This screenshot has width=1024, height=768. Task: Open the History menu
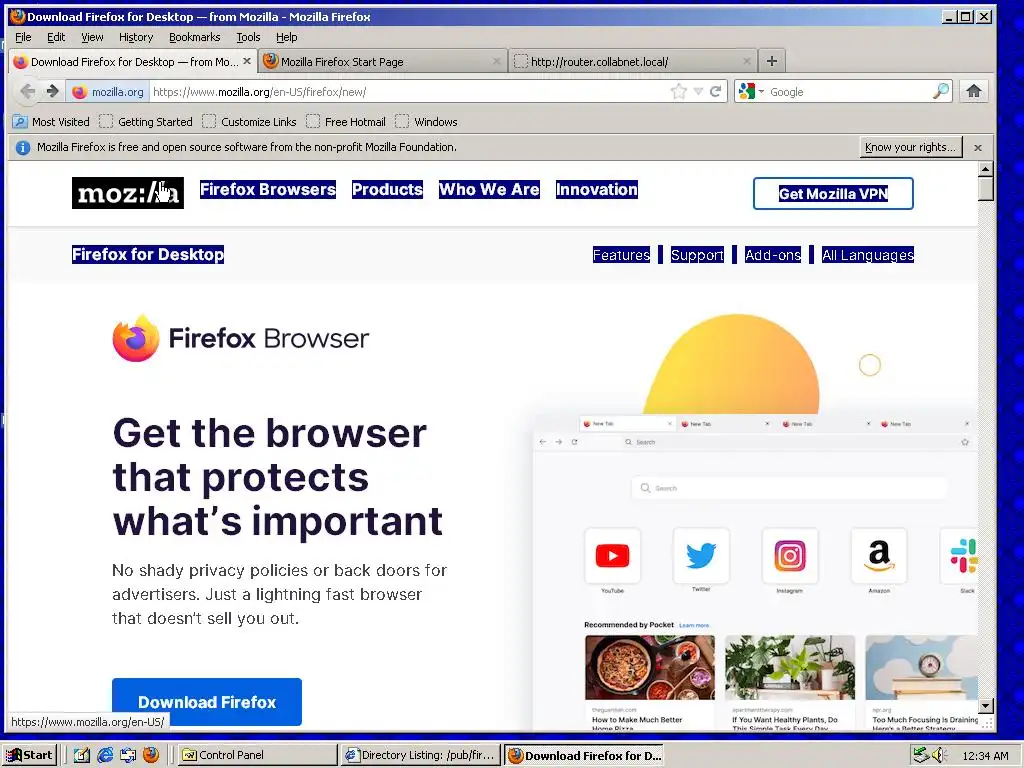point(136,37)
